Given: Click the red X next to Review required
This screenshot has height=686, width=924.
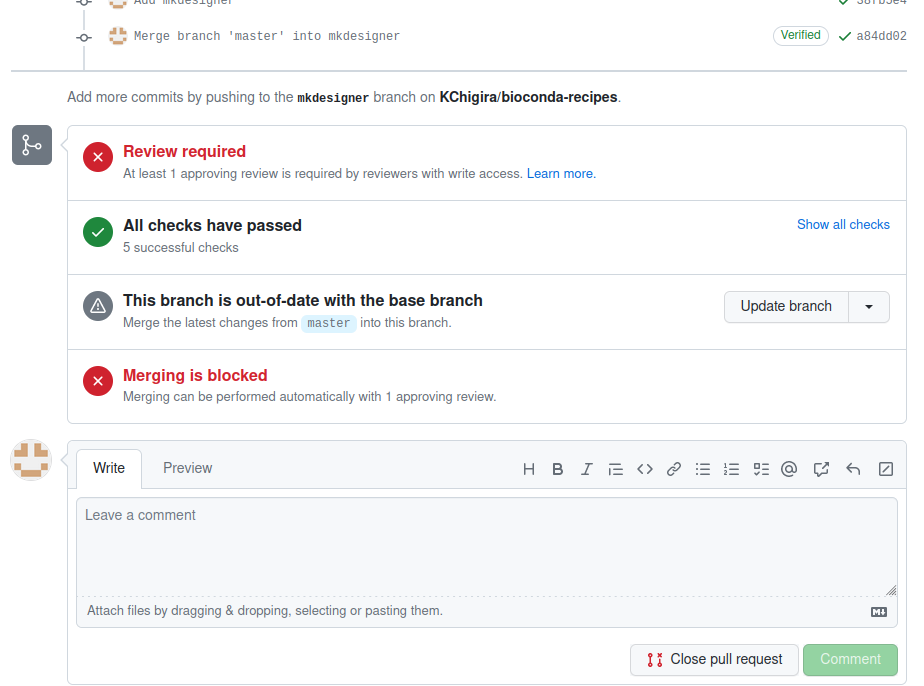Looking at the screenshot, I should 98,157.
